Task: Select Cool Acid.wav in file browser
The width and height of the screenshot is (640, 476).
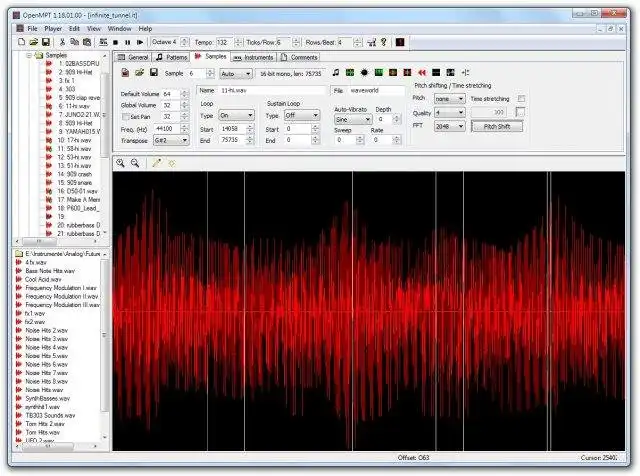Action: click(x=43, y=279)
